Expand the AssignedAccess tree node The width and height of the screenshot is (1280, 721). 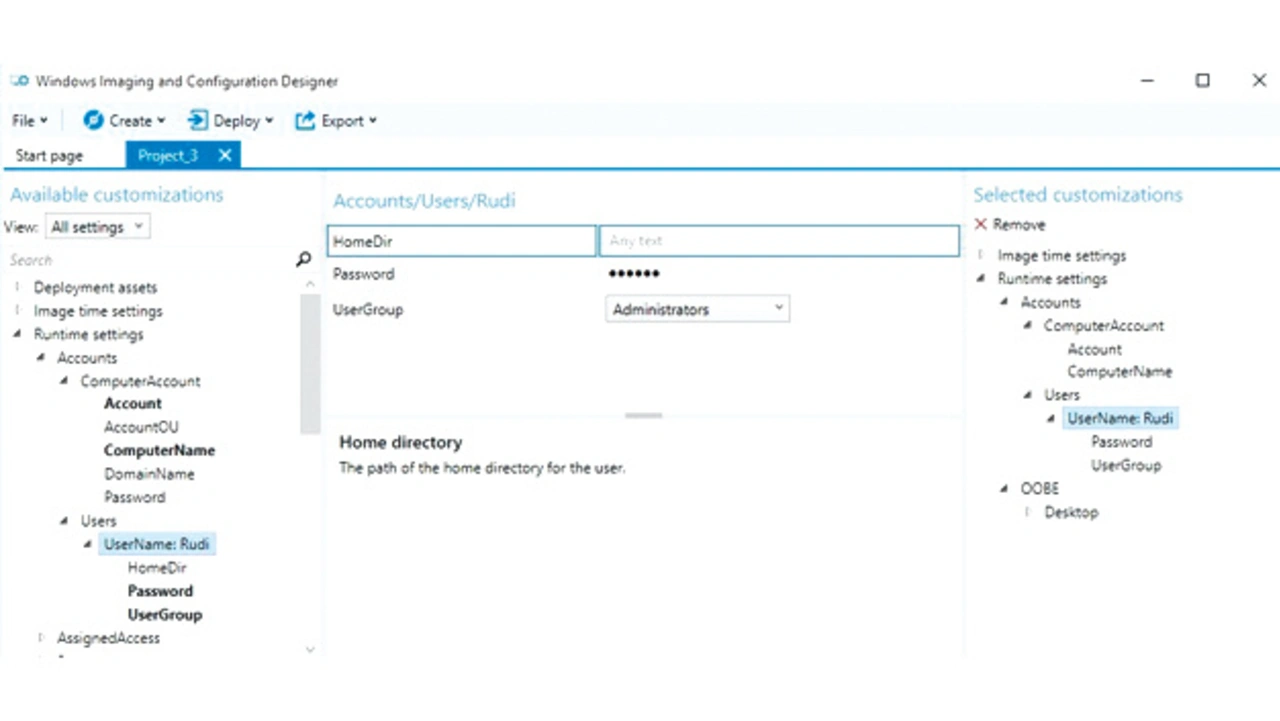pyautogui.click(x=41, y=638)
